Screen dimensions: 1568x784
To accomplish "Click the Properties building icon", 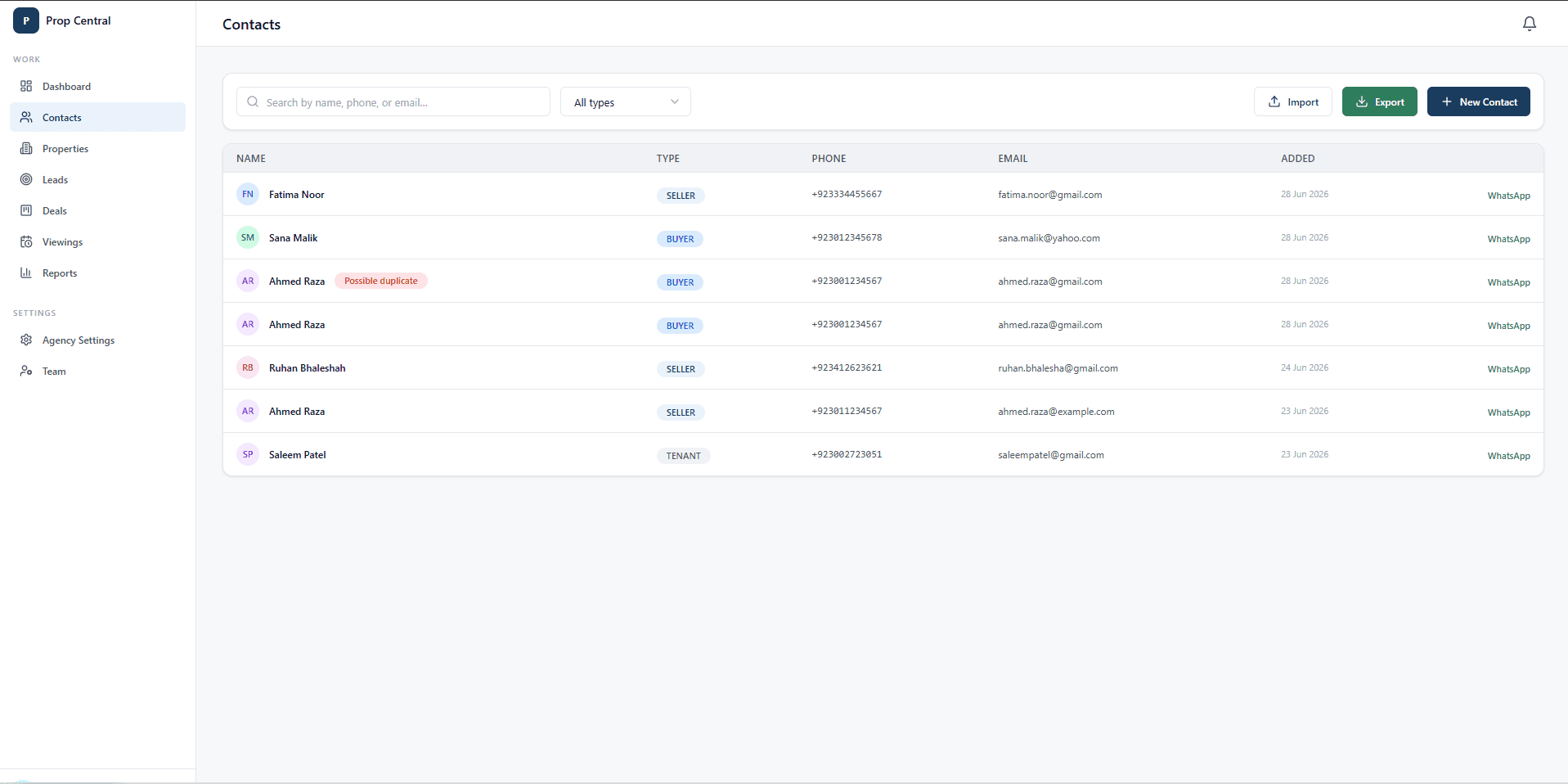I will pyautogui.click(x=26, y=148).
